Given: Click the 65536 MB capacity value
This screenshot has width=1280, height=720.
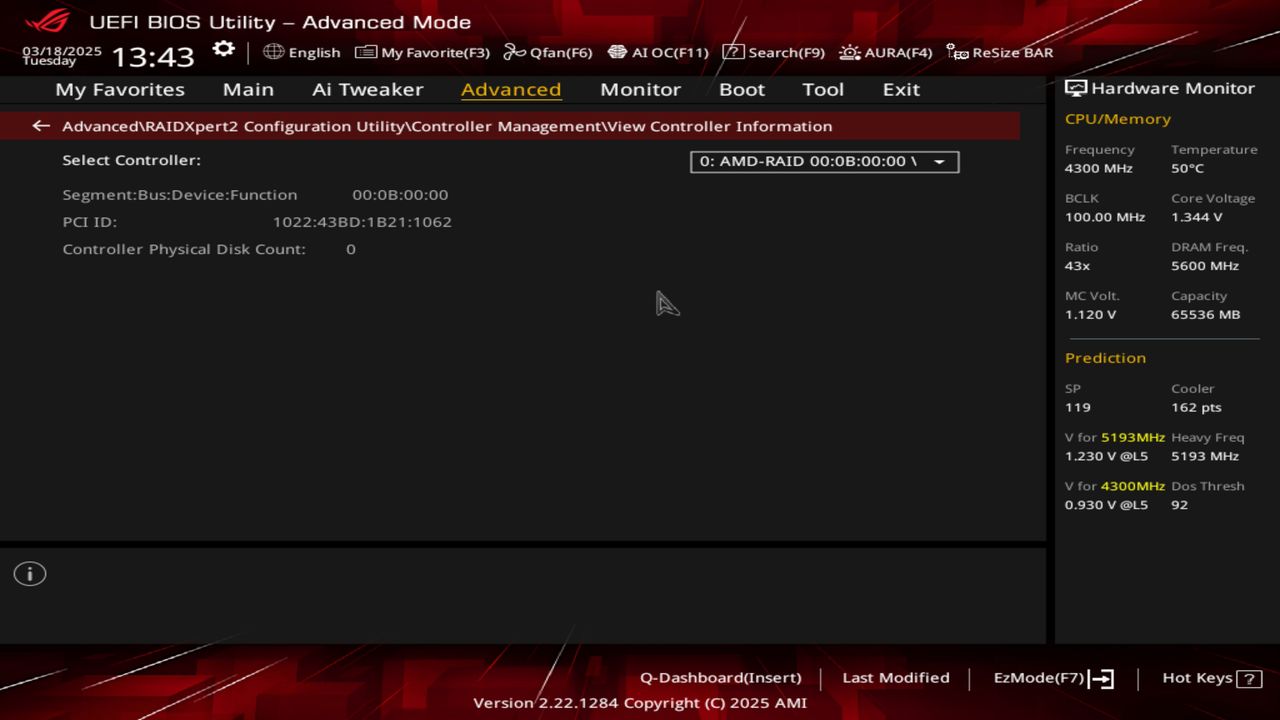Looking at the screenshot, I should (x=1206, y=315).
